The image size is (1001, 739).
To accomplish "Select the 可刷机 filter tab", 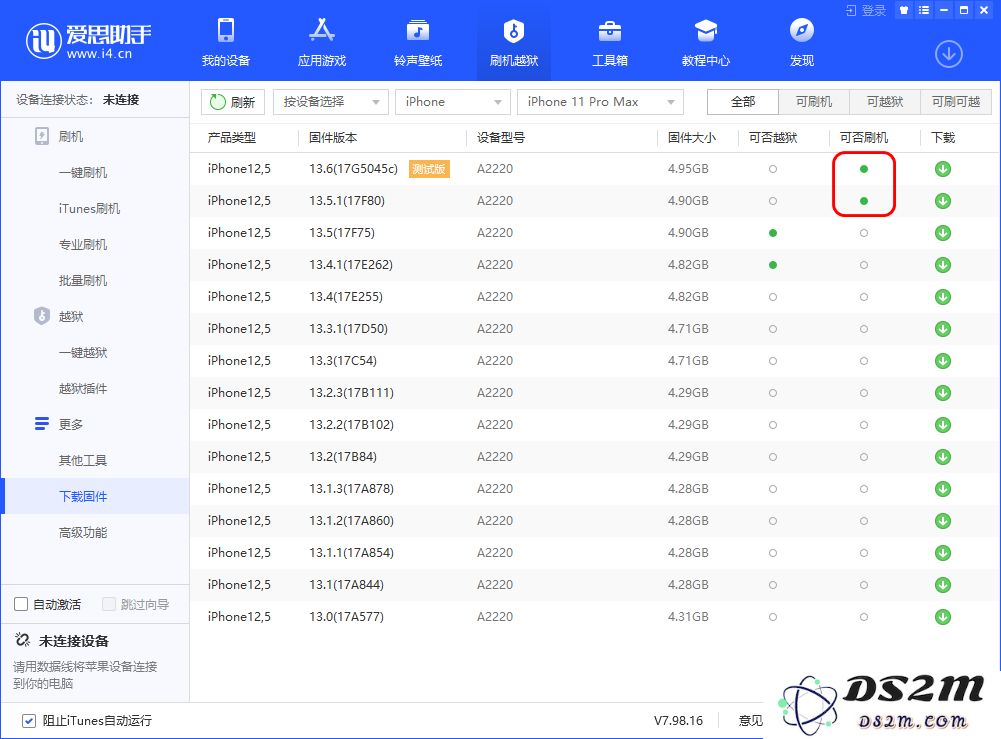I will click(814, 101).
